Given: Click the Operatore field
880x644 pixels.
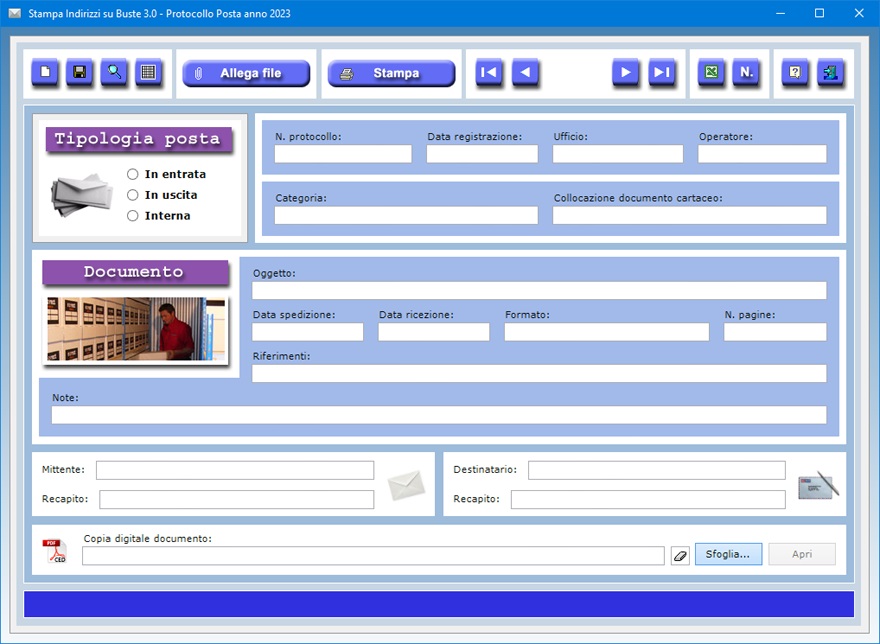Looking at the screenshot, I should click(x=762, y=154).
